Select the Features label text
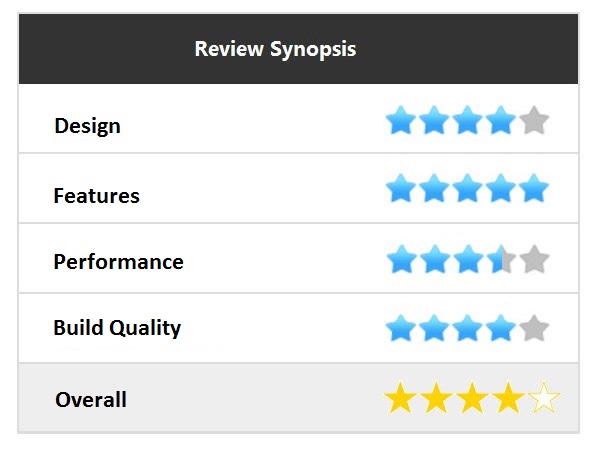 tap(96, 196)
